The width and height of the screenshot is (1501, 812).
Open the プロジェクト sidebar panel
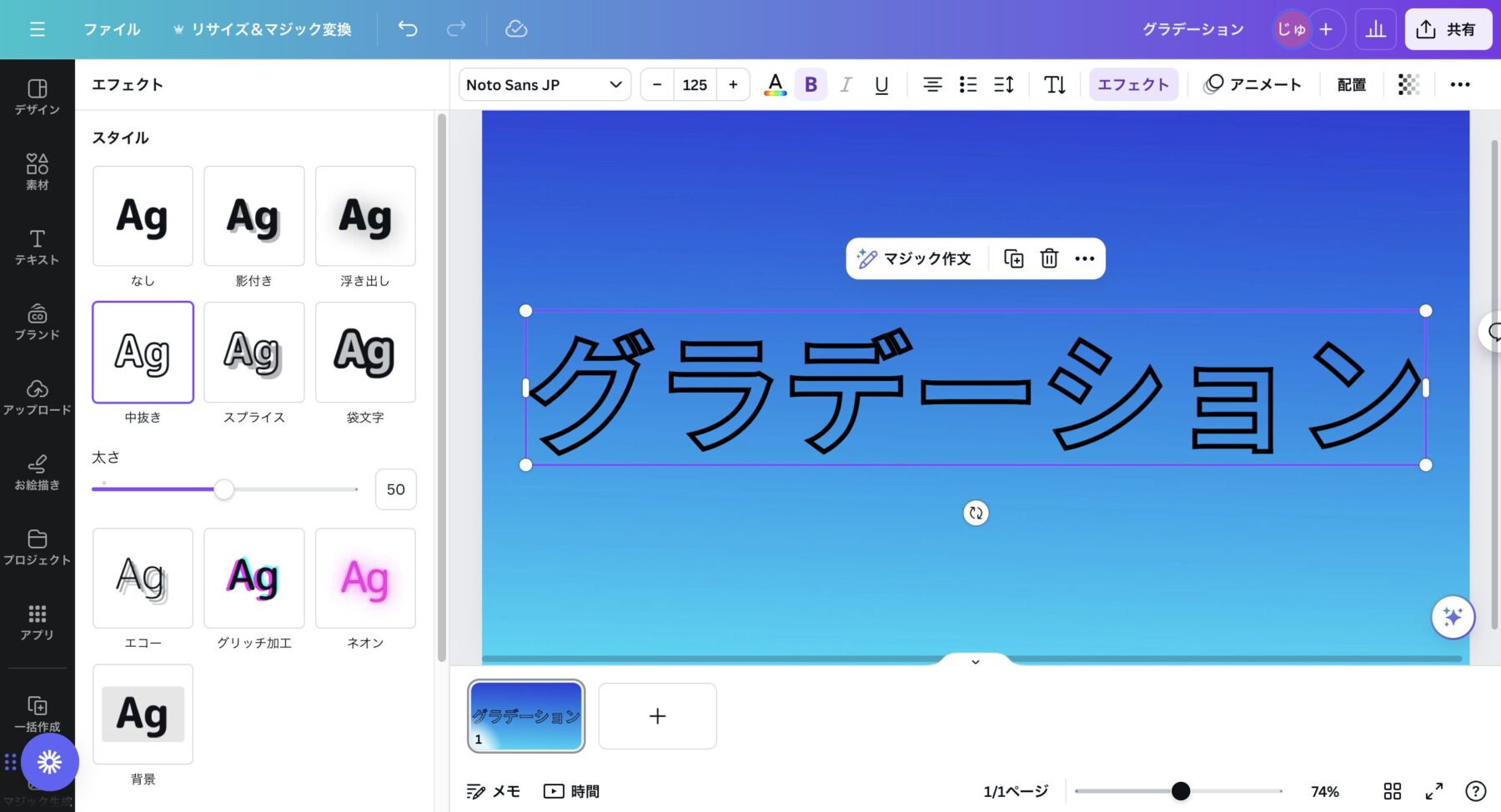(x=38, y=547)
